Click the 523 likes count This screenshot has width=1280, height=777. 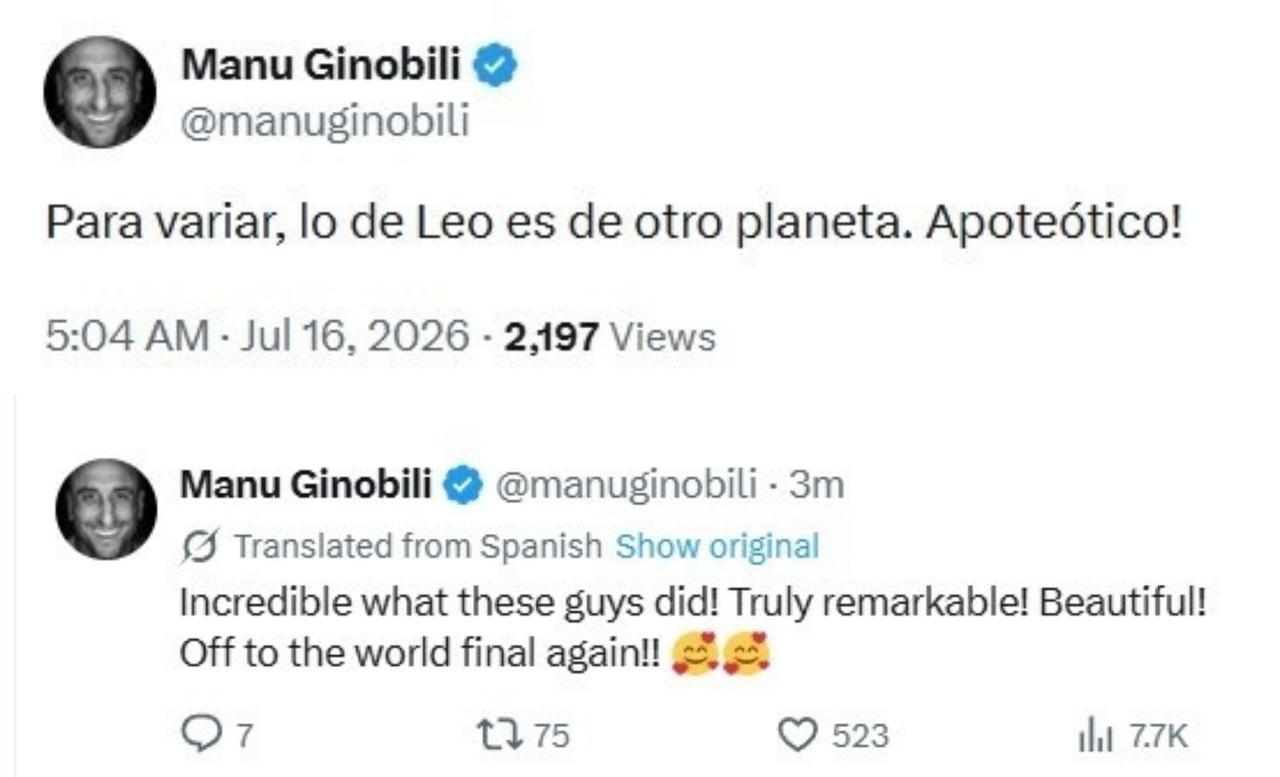click(860, 737)
